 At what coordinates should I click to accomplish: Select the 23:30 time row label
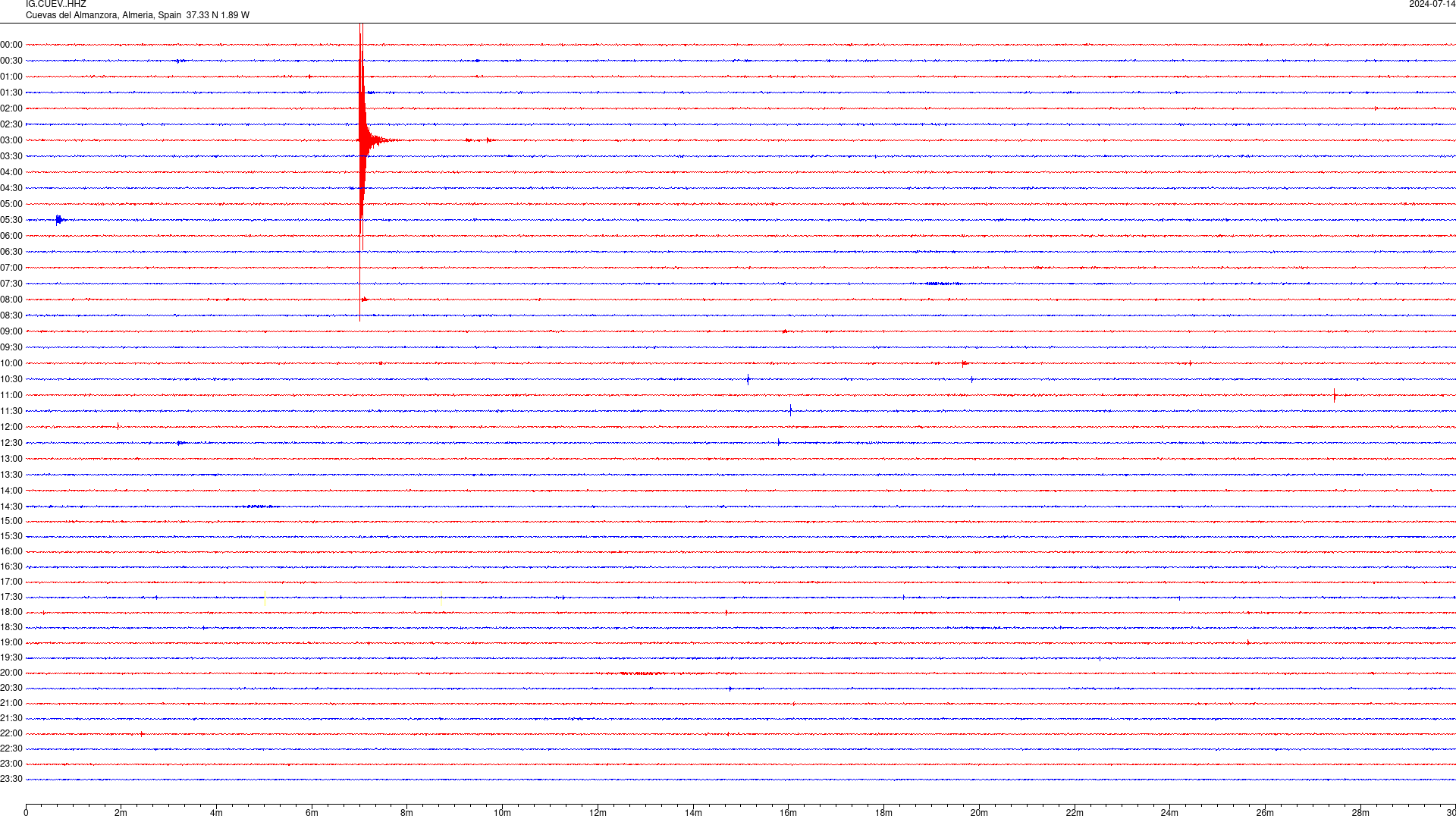pos(11,779)
